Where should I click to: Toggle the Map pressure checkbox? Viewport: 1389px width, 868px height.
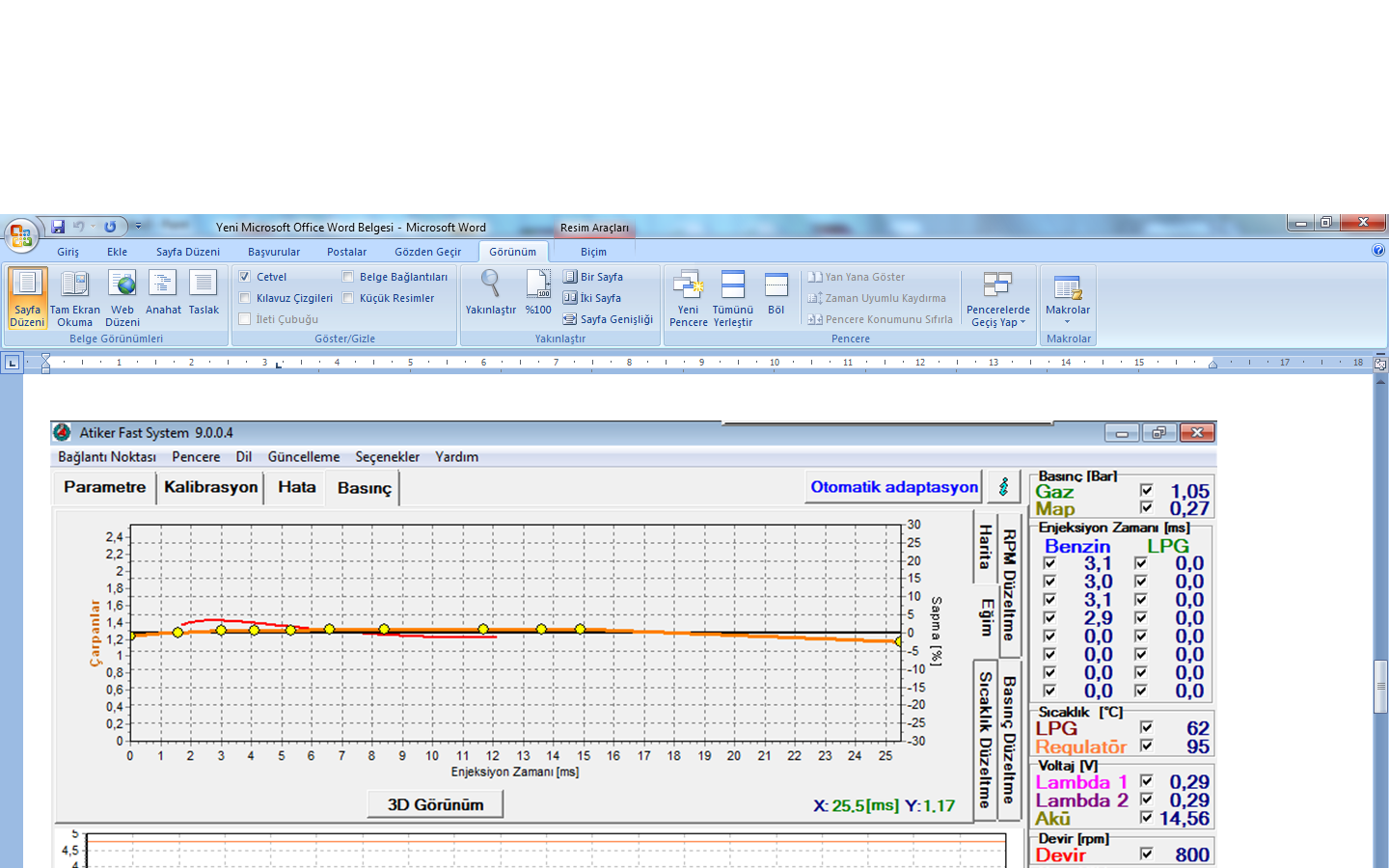(1146, 507)
